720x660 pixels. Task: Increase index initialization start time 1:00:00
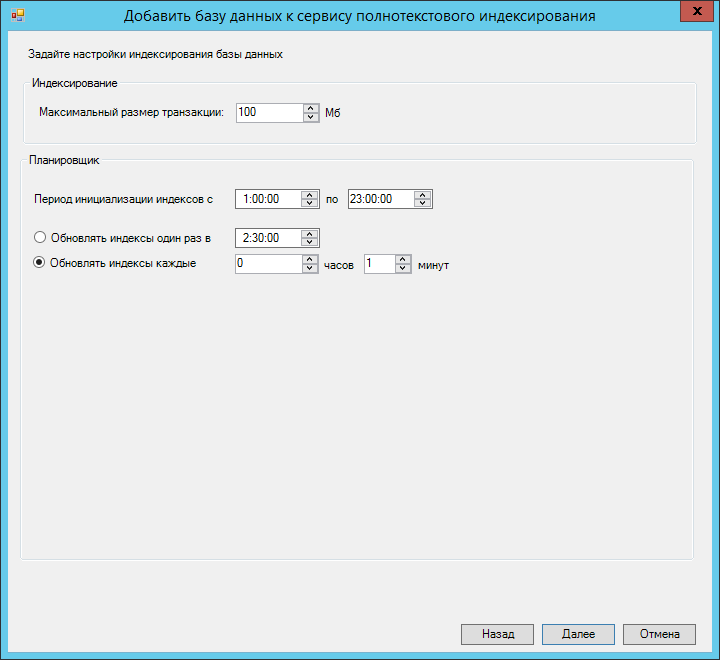point(310,194)
